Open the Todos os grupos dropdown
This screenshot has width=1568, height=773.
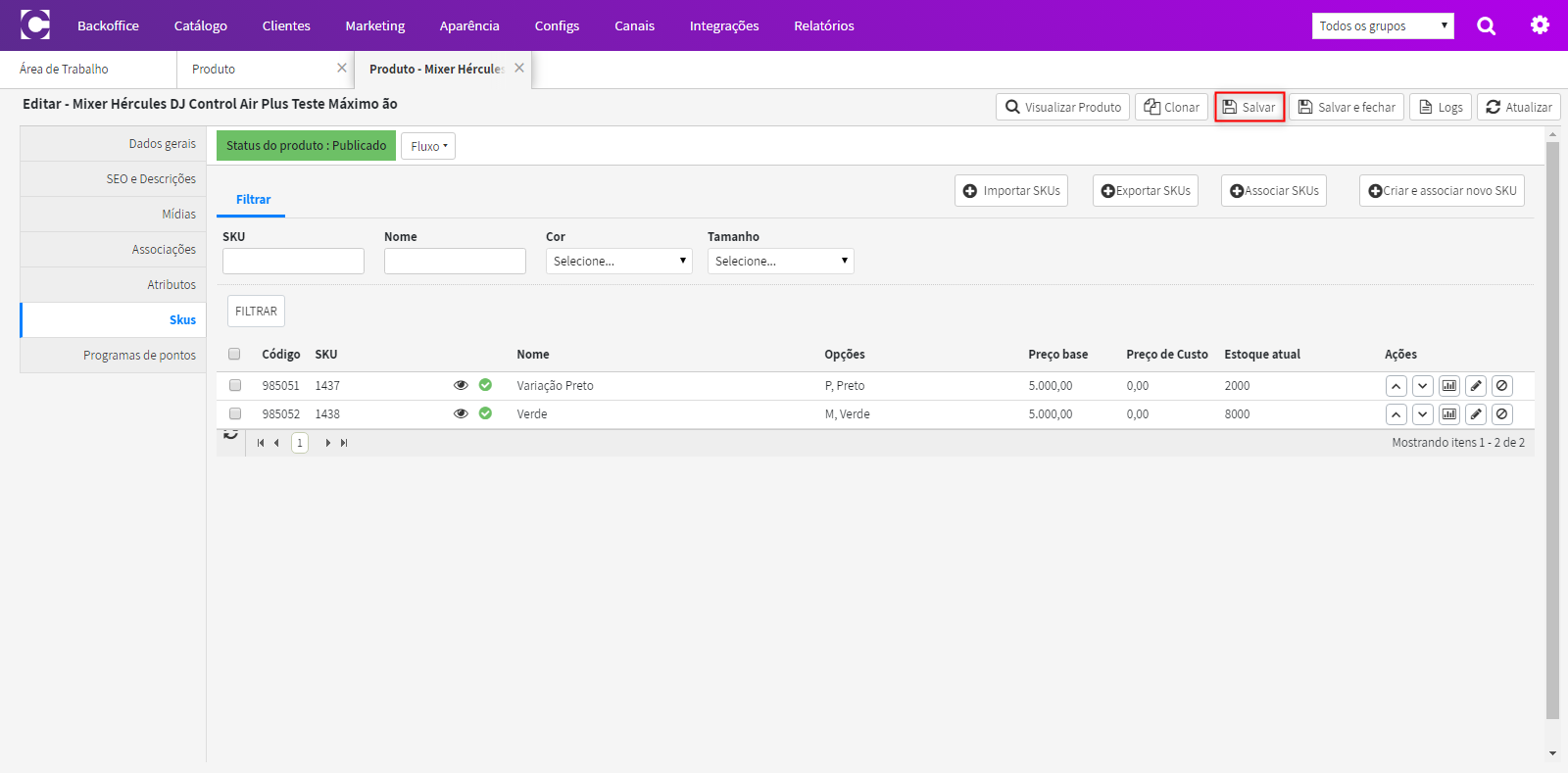(1383, 25)
